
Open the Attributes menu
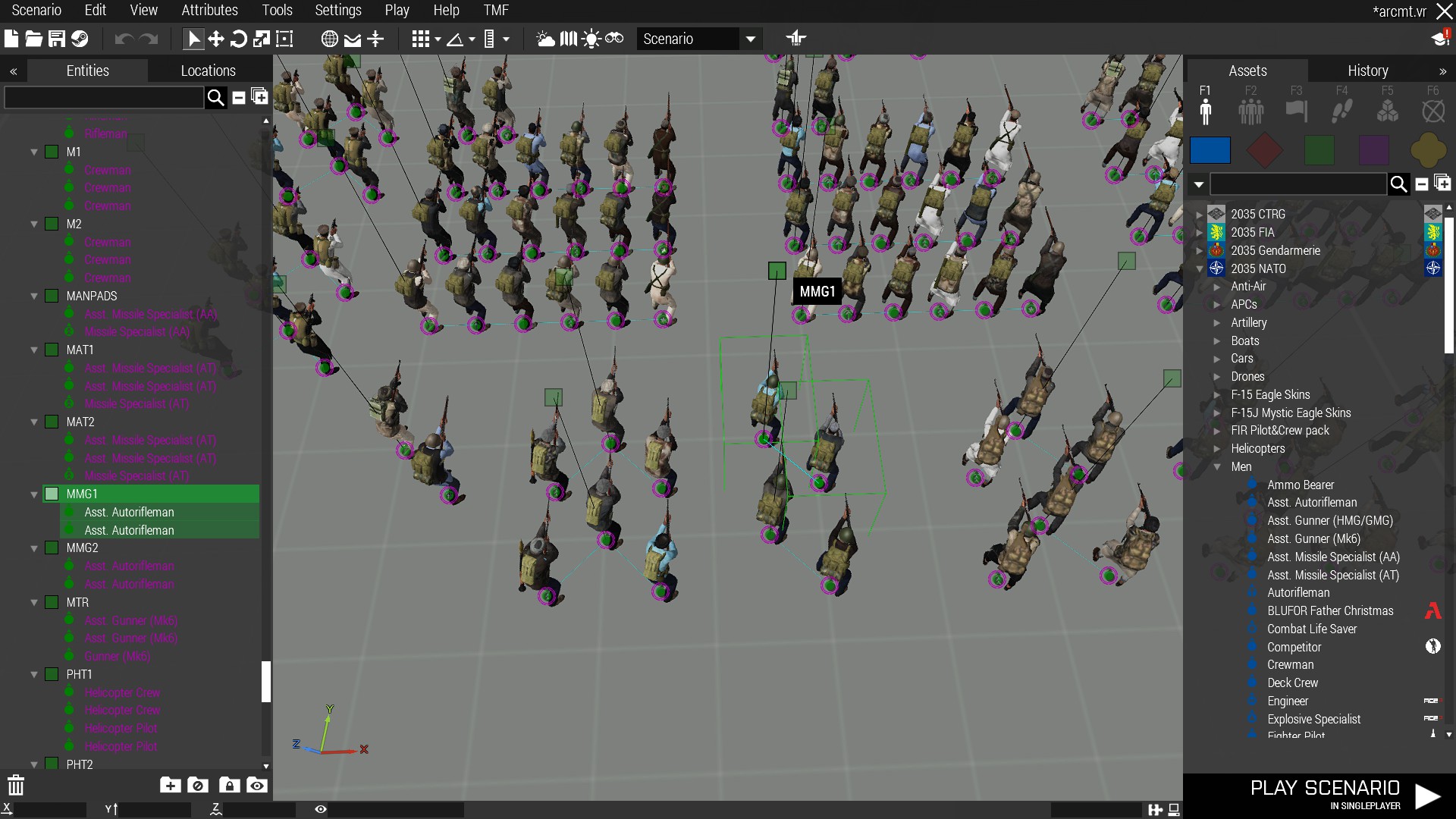click(x=209, y=10)
